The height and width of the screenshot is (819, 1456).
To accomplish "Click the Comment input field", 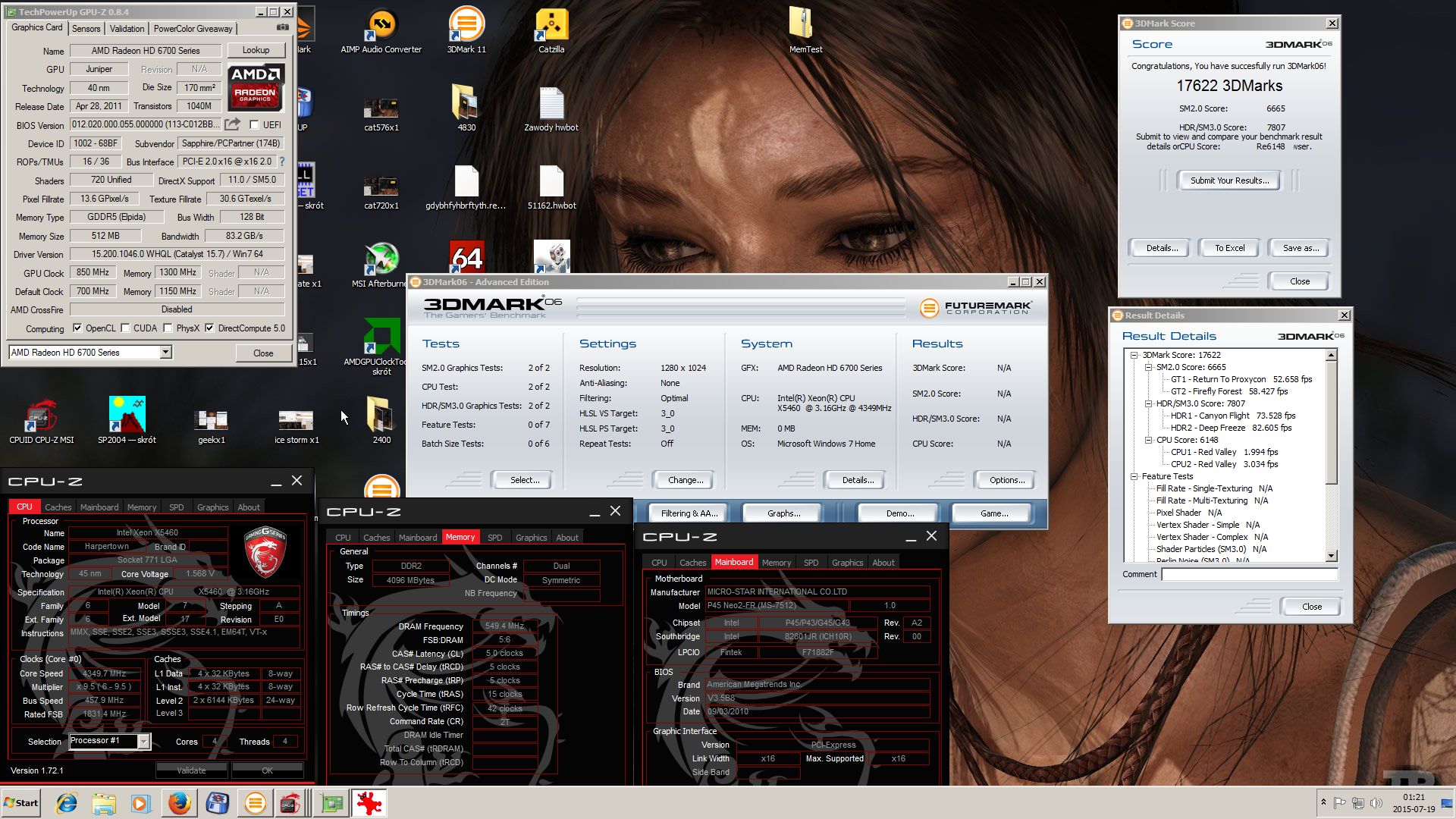I will 1249,575.
